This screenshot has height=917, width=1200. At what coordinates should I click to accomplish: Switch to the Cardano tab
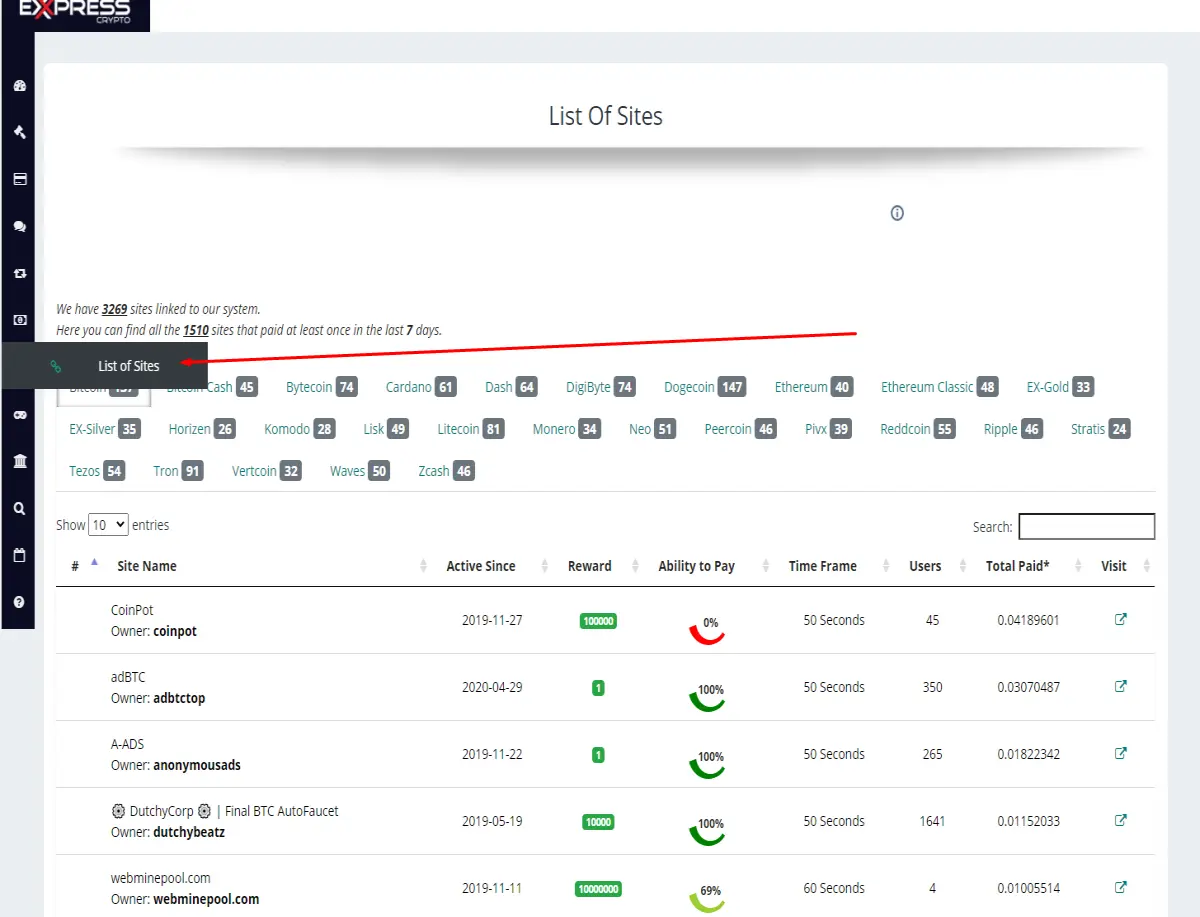420,387
